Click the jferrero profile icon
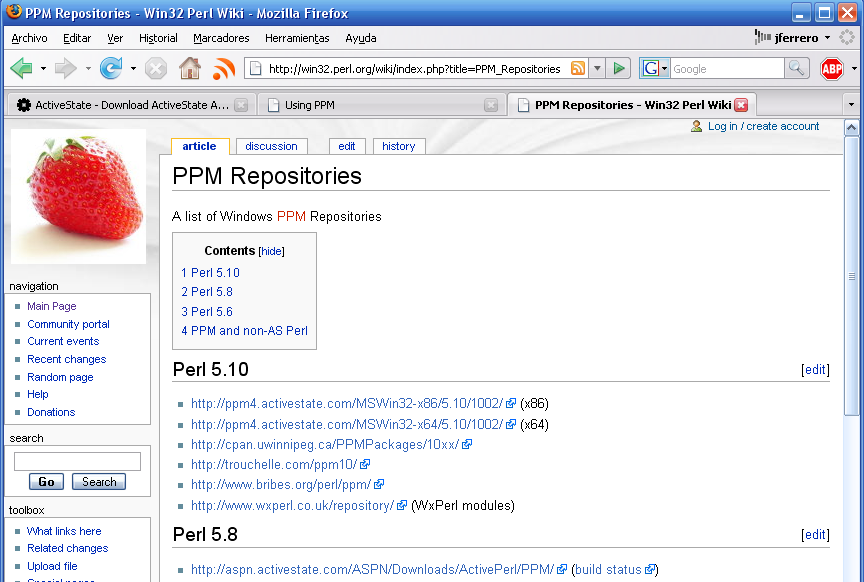This screenshot has width=864, height=582. click(762, 37)
